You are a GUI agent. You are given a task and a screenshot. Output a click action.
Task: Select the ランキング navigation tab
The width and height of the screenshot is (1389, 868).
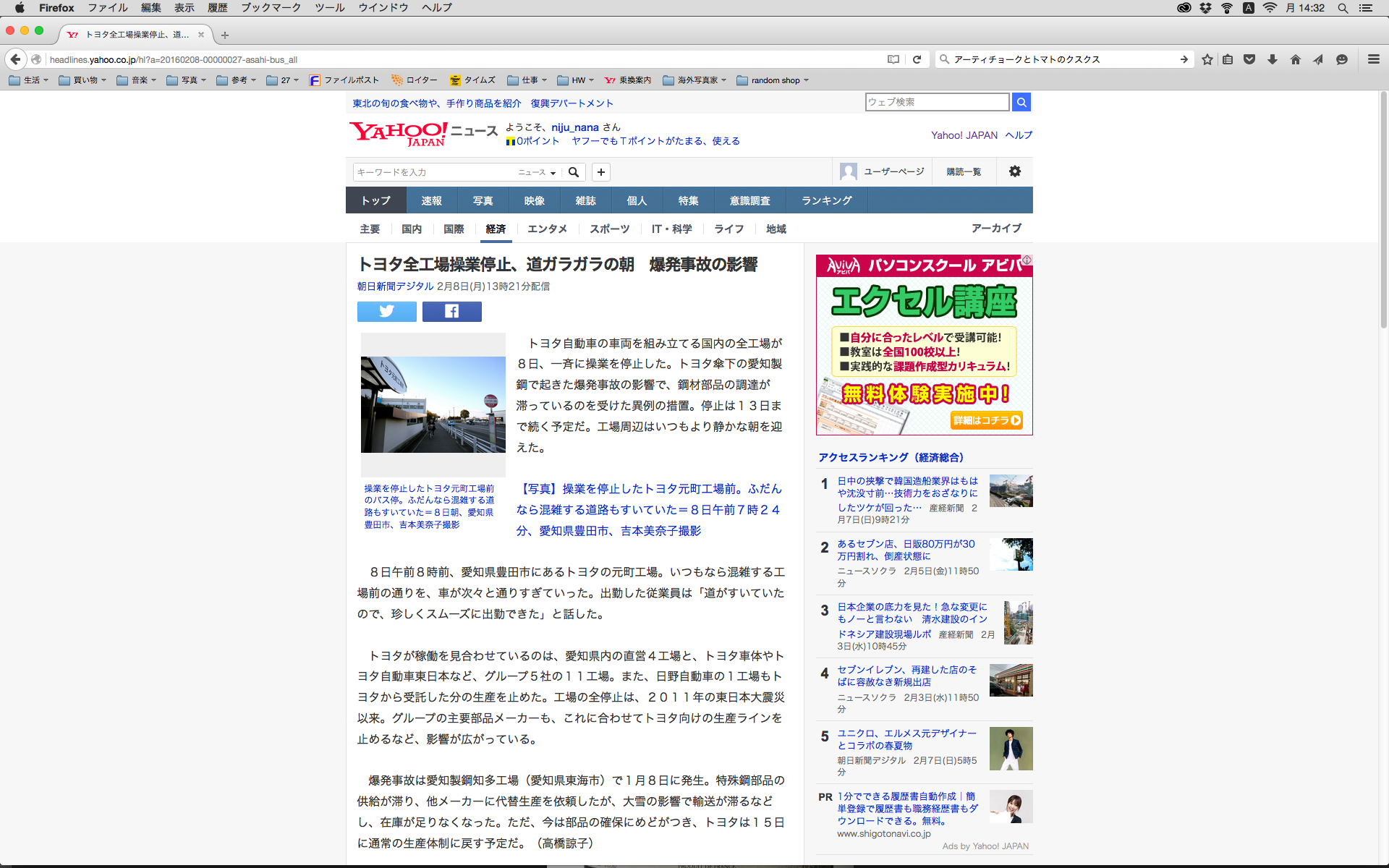[x=826, y=200]
